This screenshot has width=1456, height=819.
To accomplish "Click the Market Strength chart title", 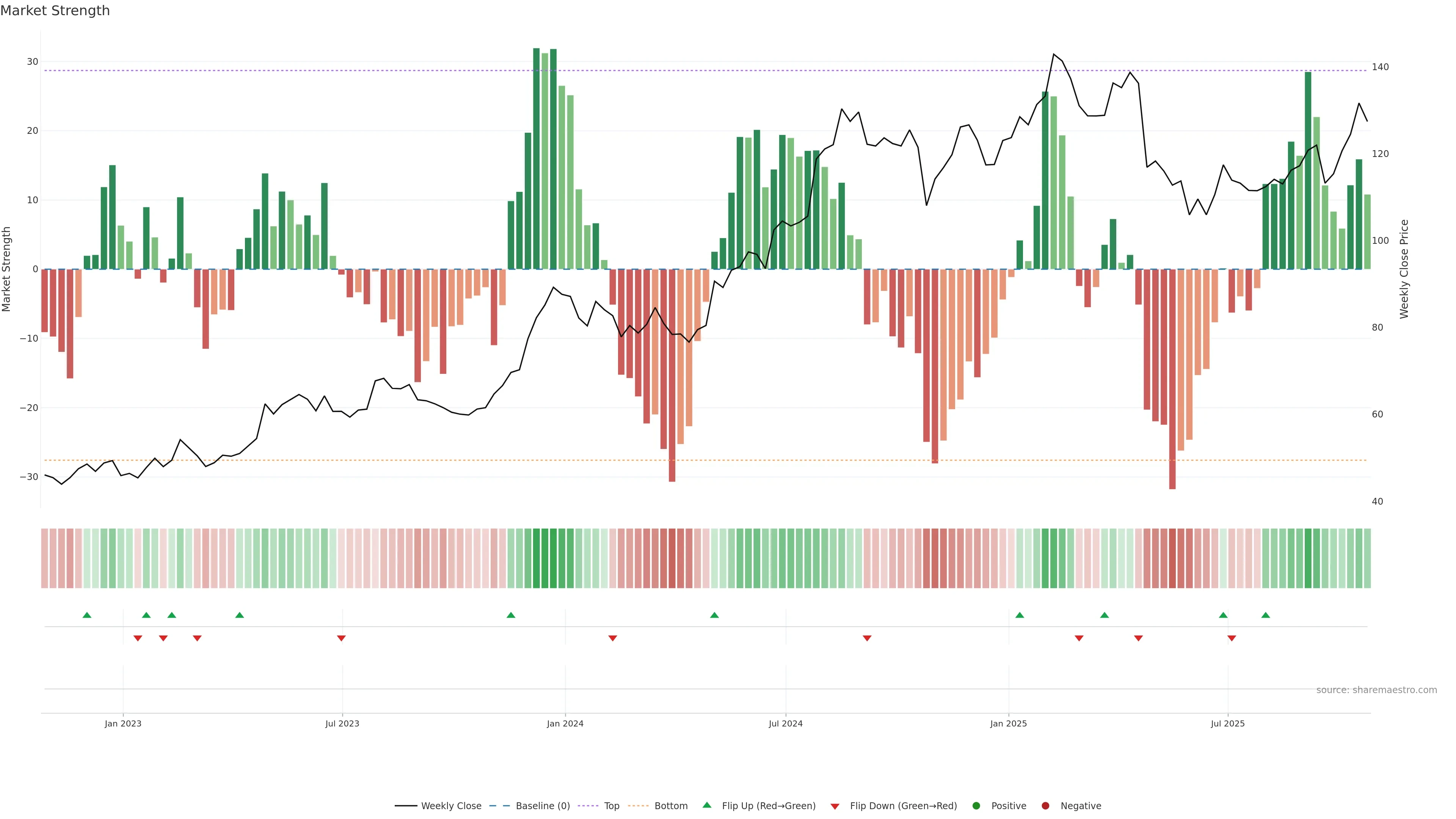I will click(55, 11).
